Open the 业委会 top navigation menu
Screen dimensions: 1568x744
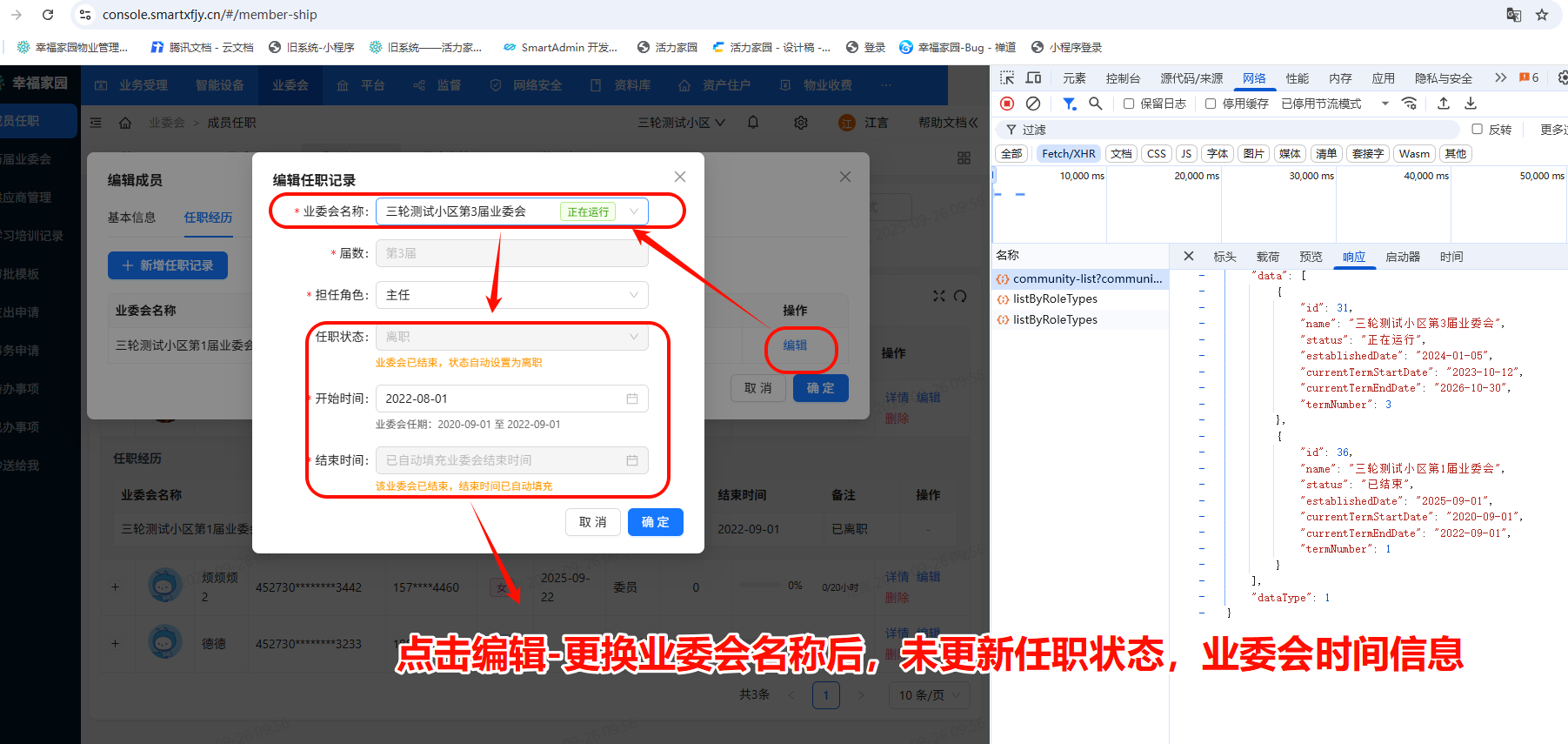[290, 85]
